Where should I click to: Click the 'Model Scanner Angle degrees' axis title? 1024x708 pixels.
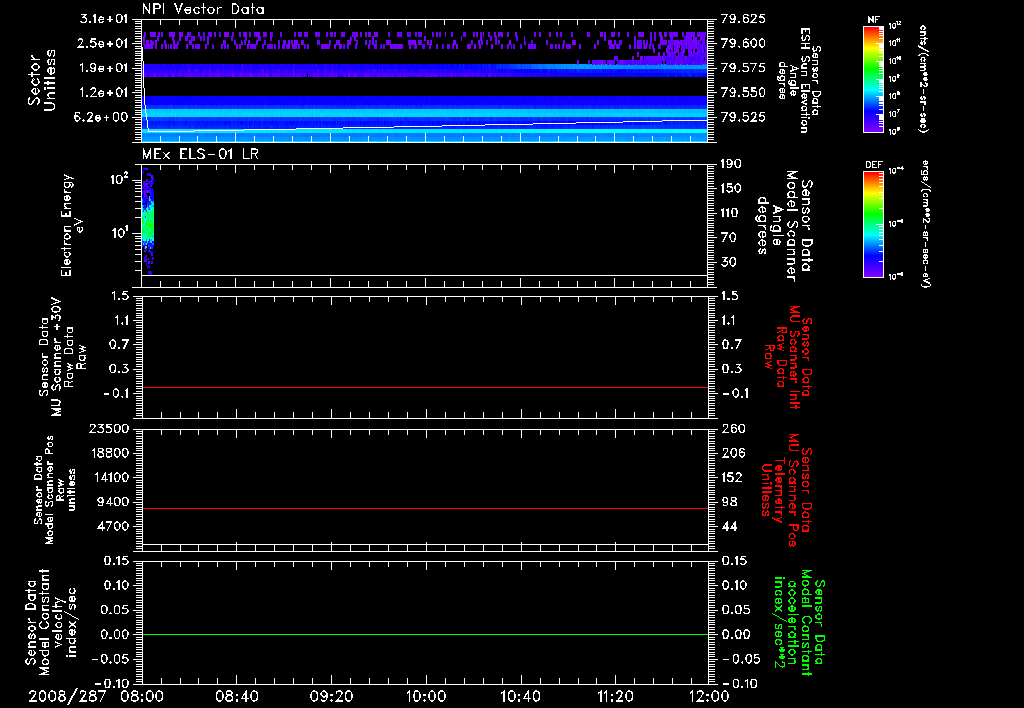point(784,225)
